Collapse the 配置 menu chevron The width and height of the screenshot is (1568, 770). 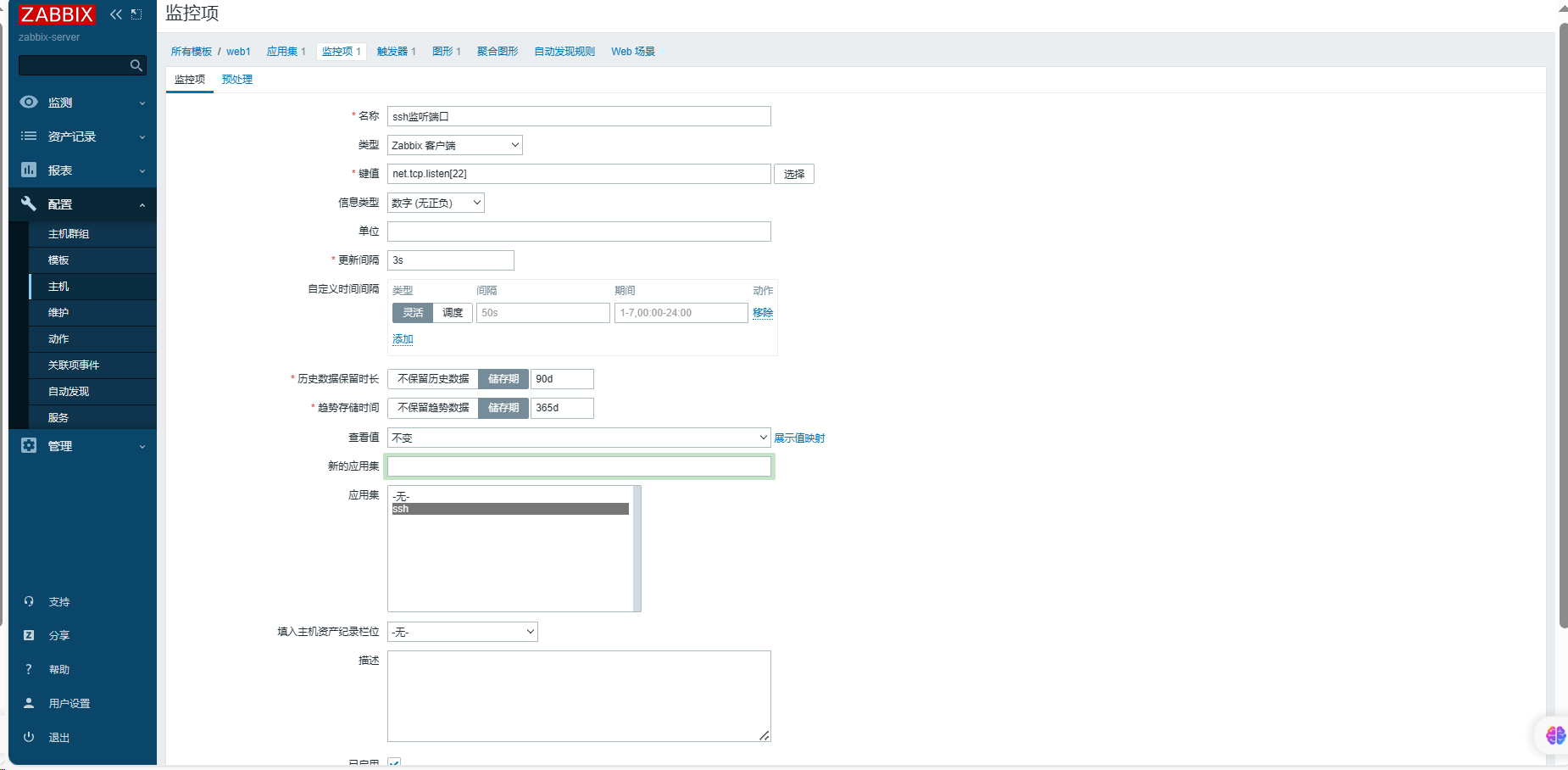[x=142, y=205]
